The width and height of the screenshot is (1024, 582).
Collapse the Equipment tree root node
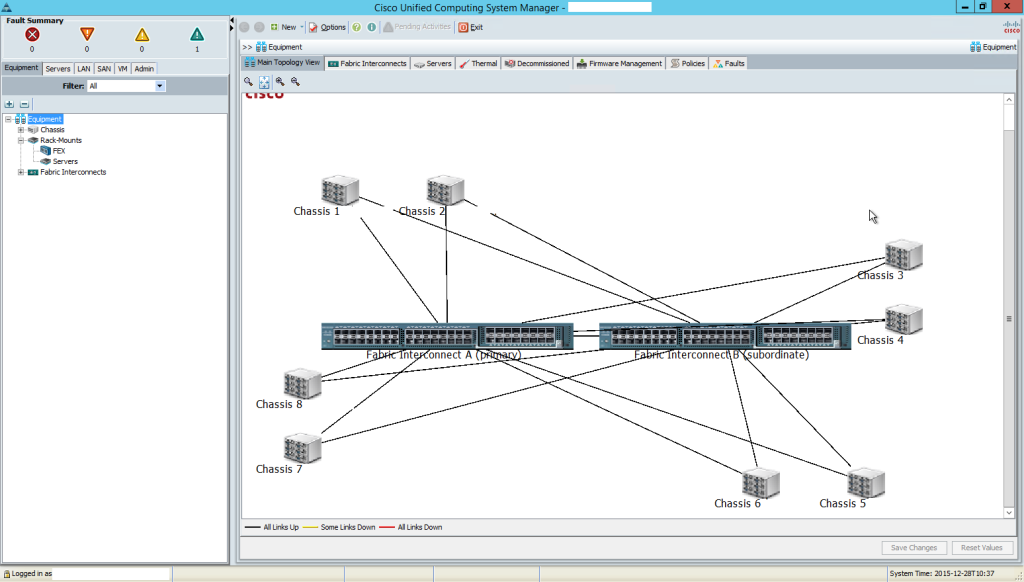[x=8, y=119]
